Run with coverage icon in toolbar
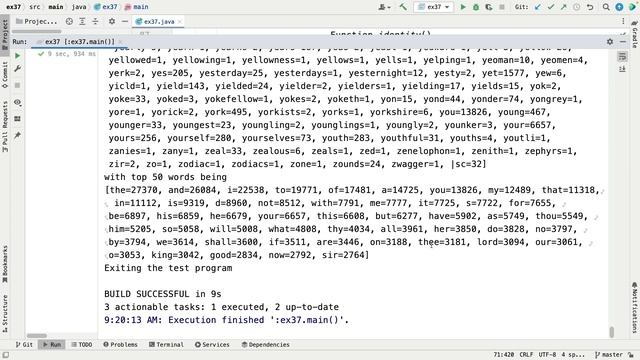The image size is (640, 360). pyautogui.click(x=489, y=7)
